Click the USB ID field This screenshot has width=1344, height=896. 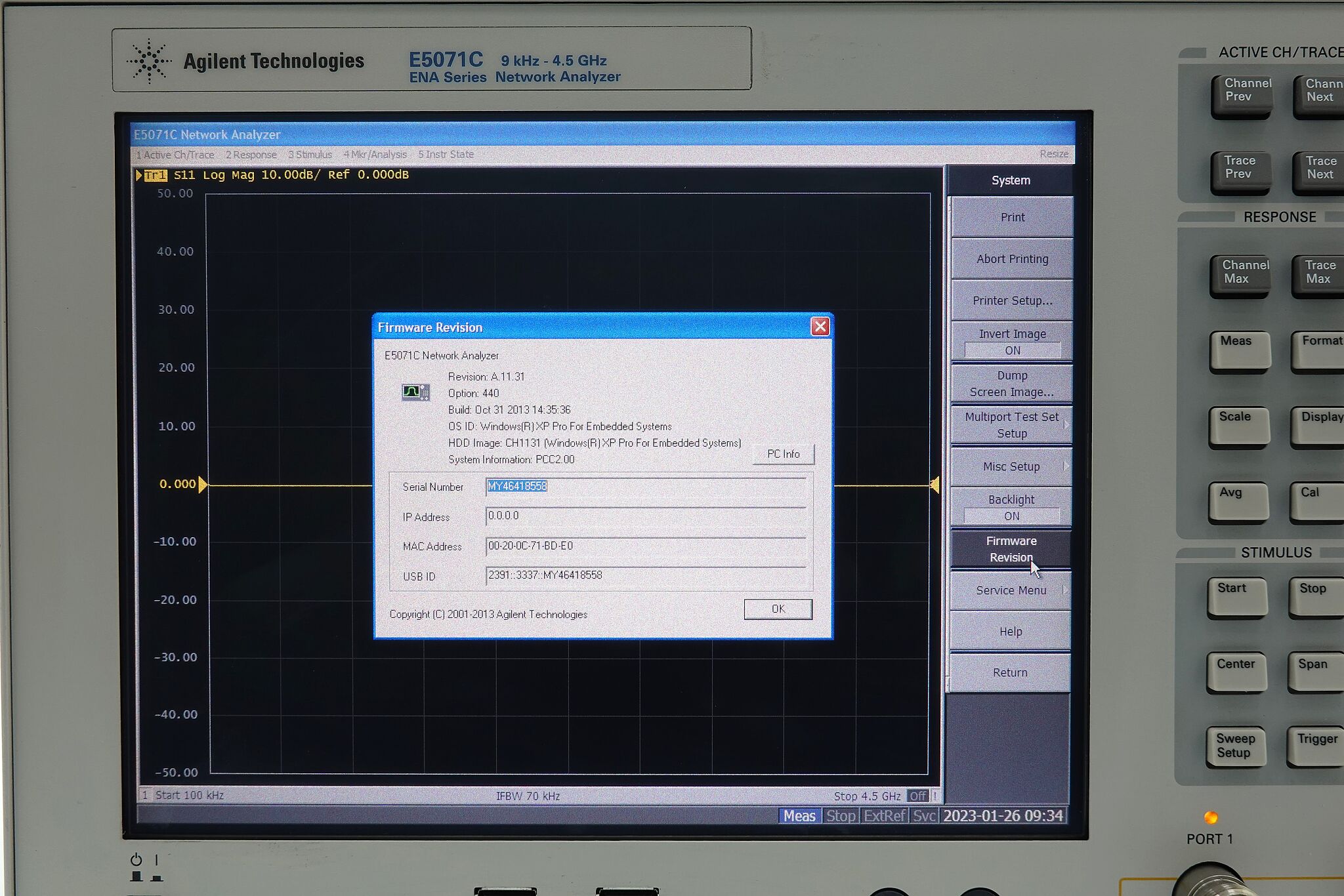pos(646,575)
